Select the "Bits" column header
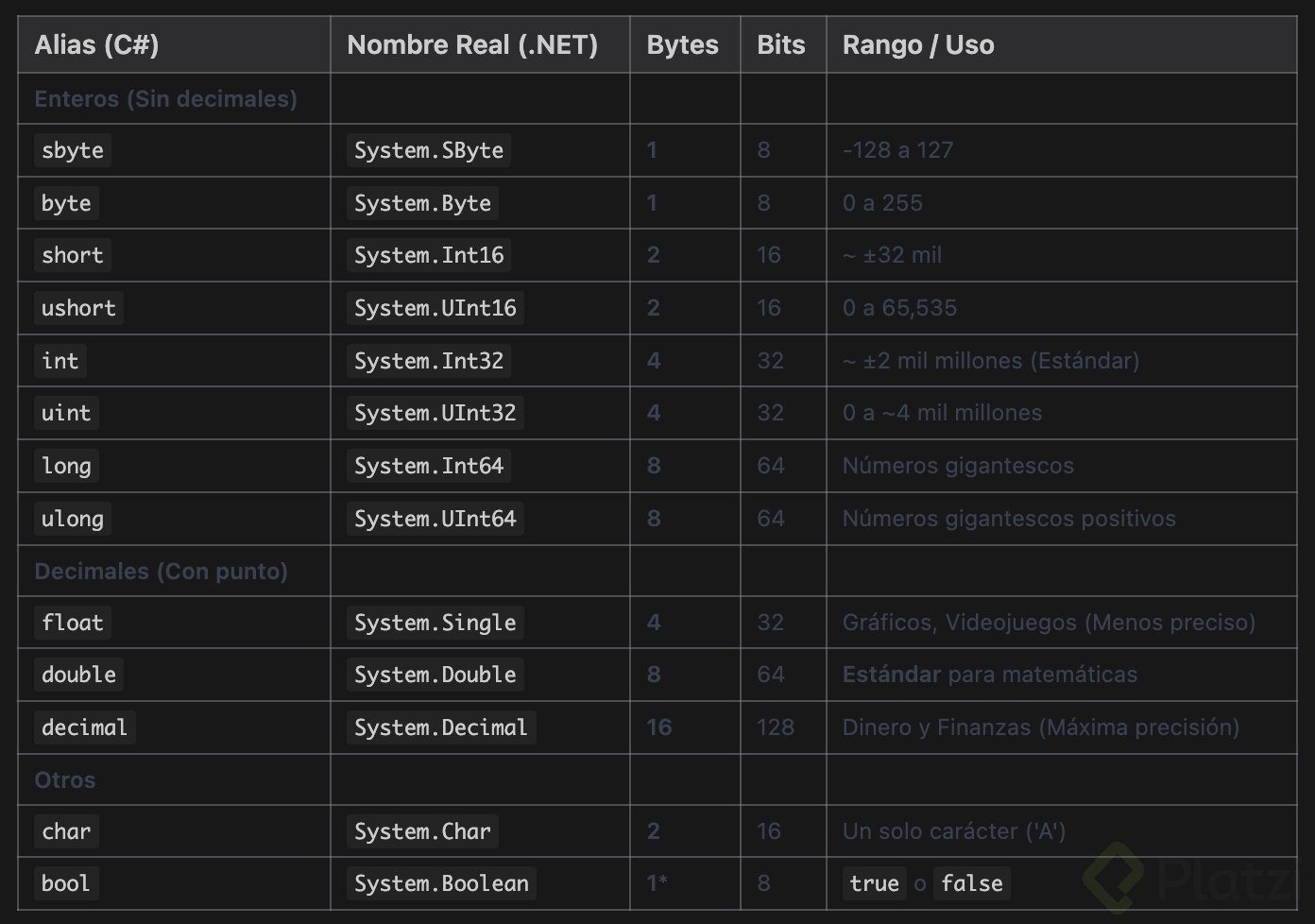Image resolution: width=1315 pixels, height=924 pixels. click(x=780, y=45)
